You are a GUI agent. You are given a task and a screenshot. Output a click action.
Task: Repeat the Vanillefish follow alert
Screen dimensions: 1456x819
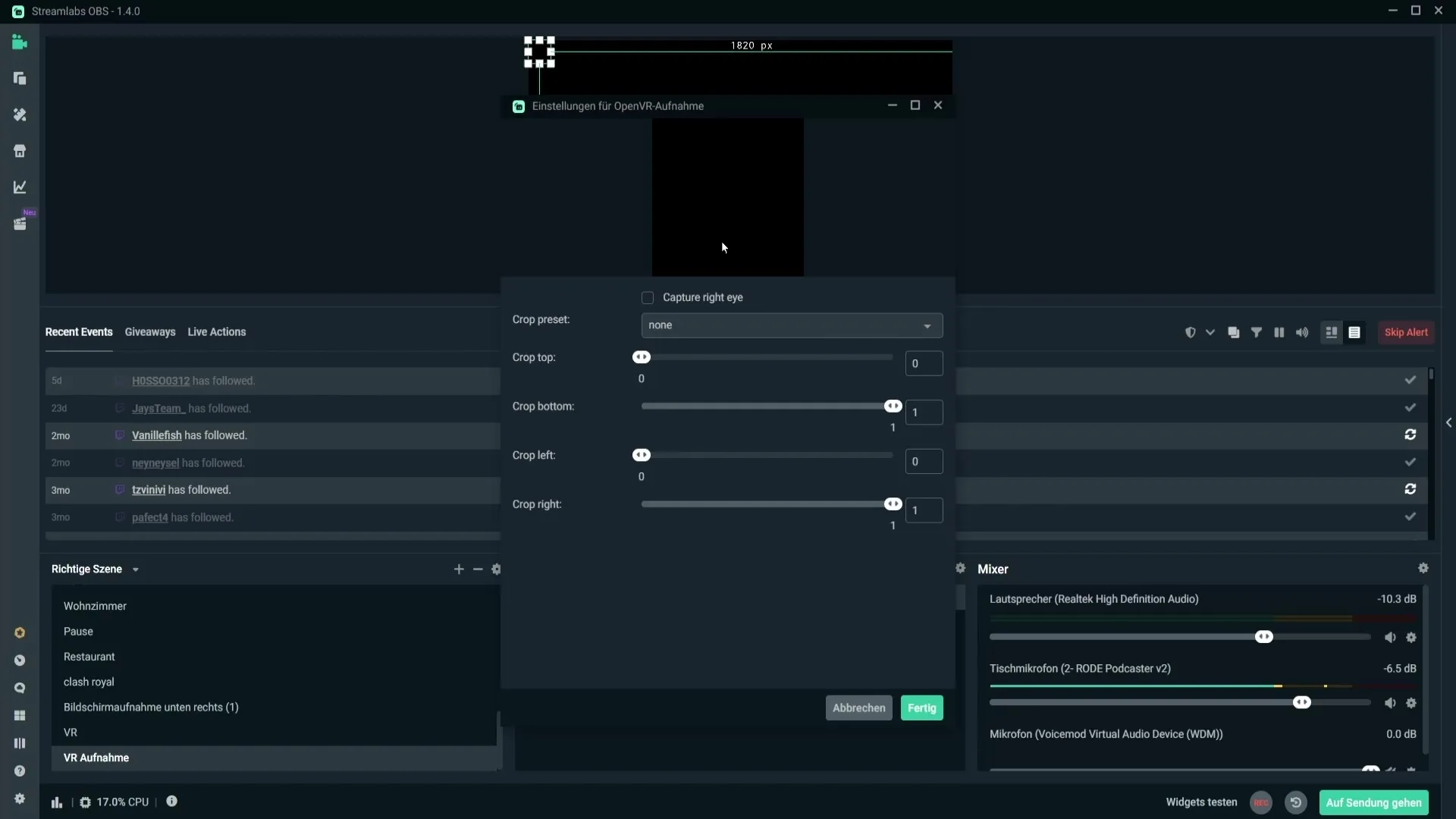click(1410, 435)
